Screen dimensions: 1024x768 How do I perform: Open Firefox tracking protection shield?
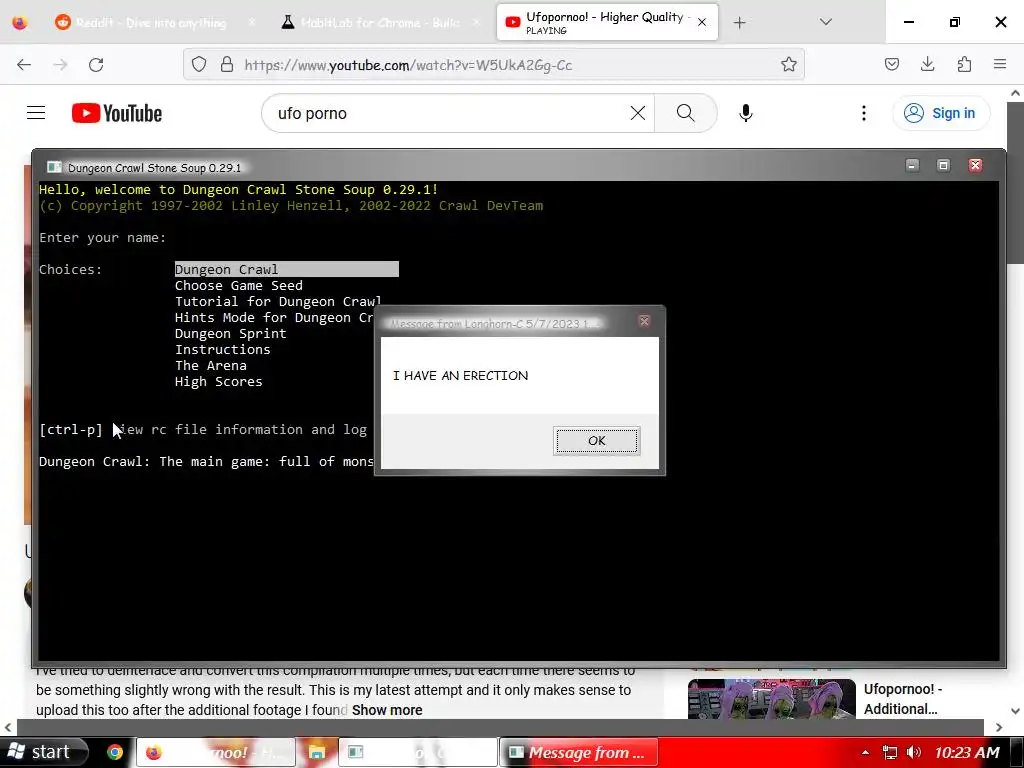click(x=199, y=64)
